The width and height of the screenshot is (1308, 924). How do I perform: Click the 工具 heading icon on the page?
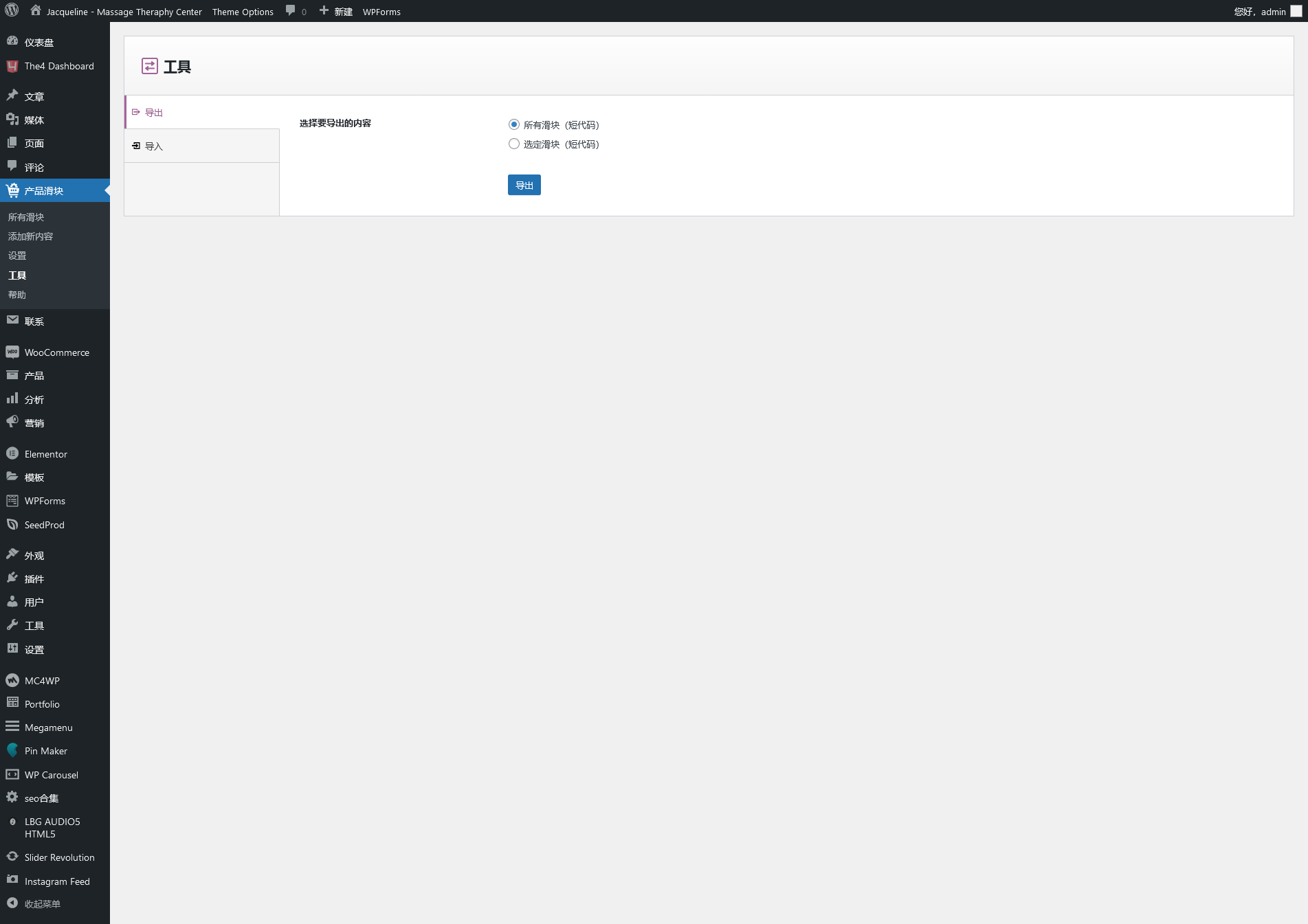pos(150,66)
